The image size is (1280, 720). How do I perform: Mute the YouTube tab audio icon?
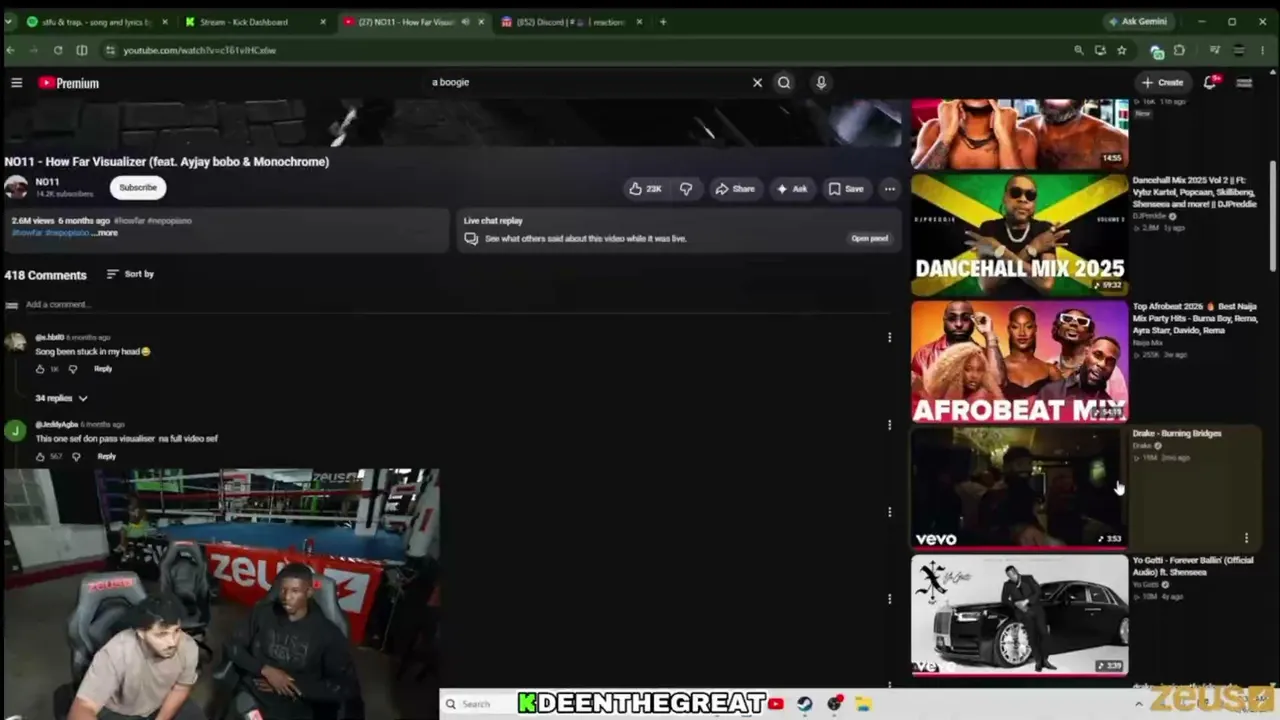[465, 22]
